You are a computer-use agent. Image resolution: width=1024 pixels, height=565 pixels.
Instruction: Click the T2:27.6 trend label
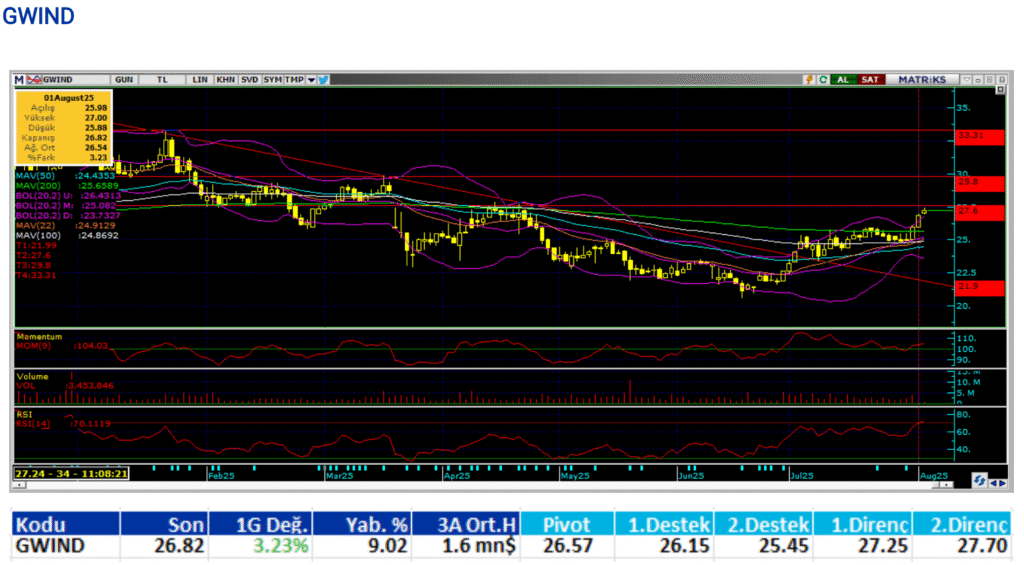coord(33,255)
